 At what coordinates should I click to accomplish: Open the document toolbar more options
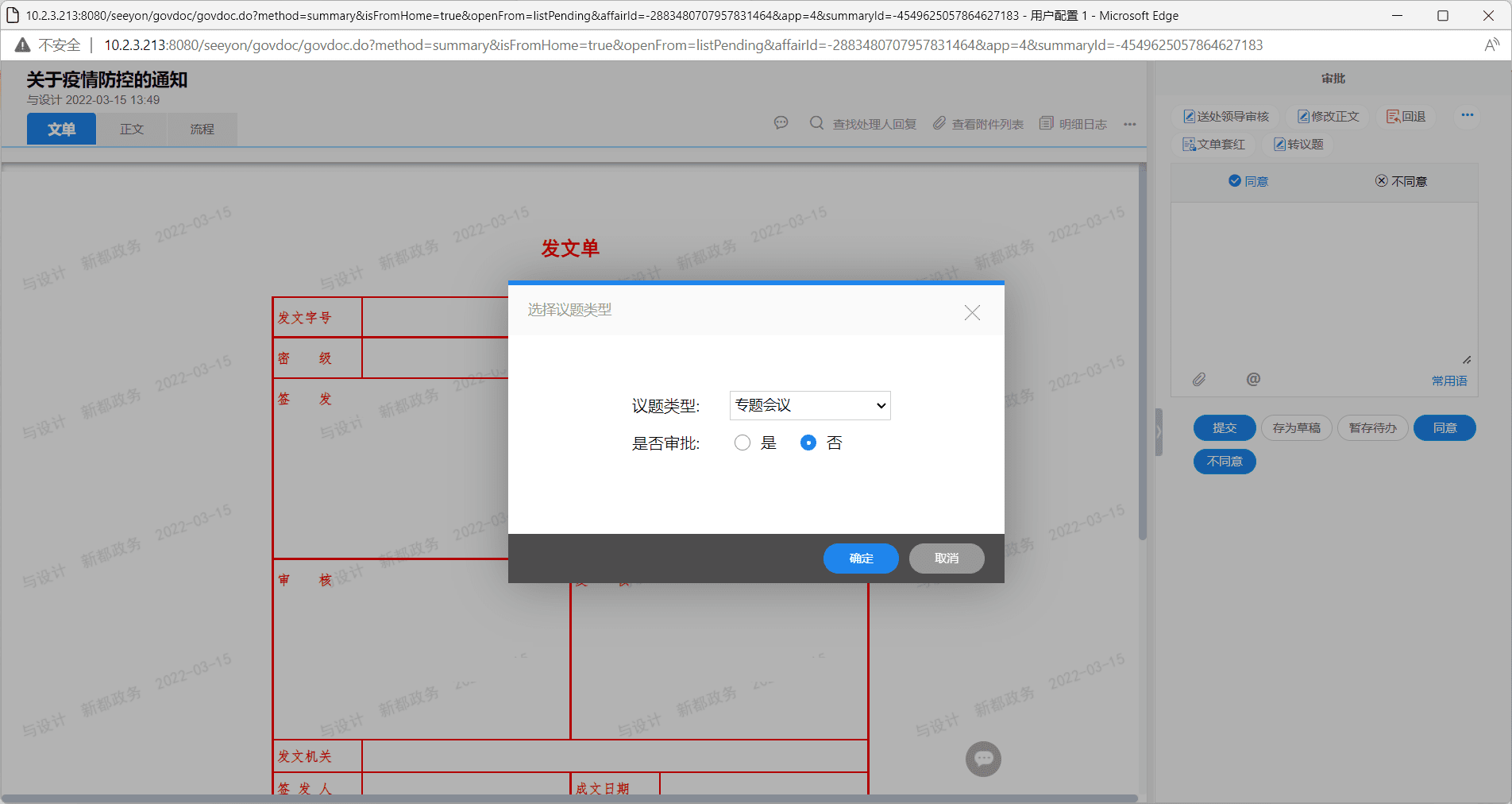tap(1130, 124)
